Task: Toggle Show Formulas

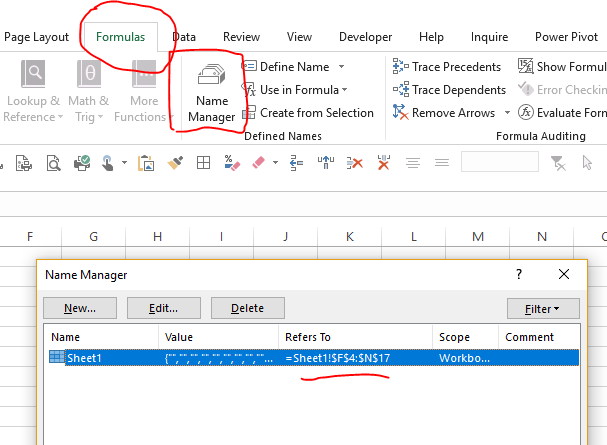Action: point(562,67)
